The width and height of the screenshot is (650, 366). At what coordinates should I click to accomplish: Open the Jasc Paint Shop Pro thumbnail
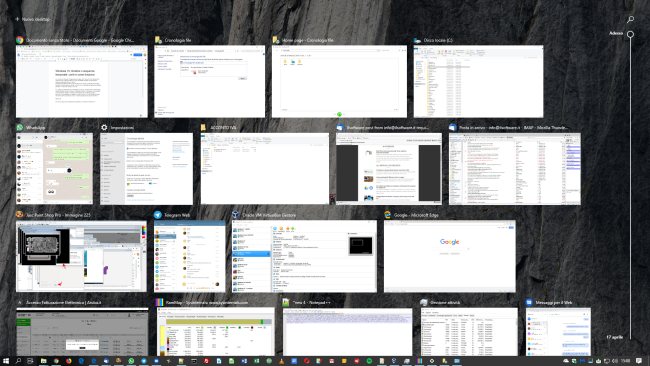pos(81,256)
